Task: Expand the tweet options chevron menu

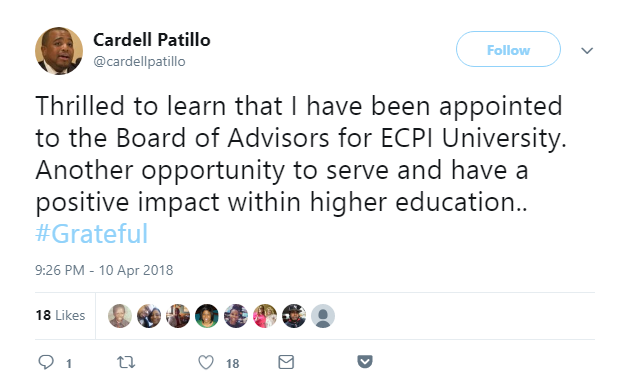Action: (587, 50)
